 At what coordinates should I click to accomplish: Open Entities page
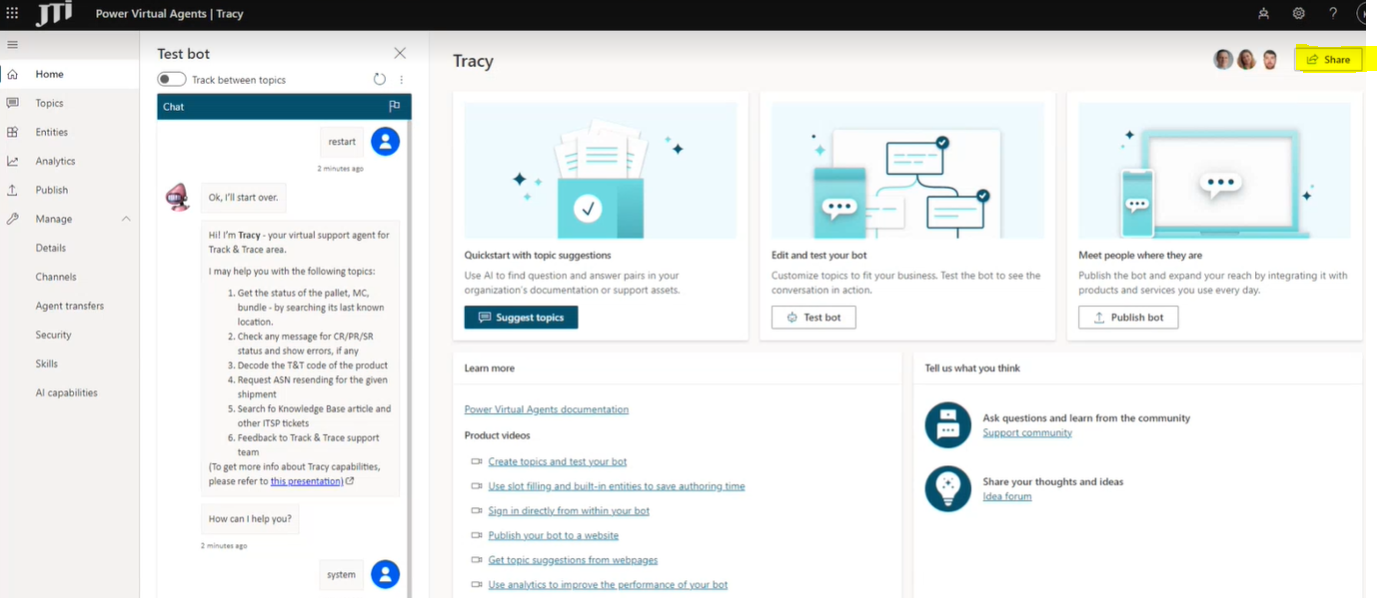tap(52, 132)
